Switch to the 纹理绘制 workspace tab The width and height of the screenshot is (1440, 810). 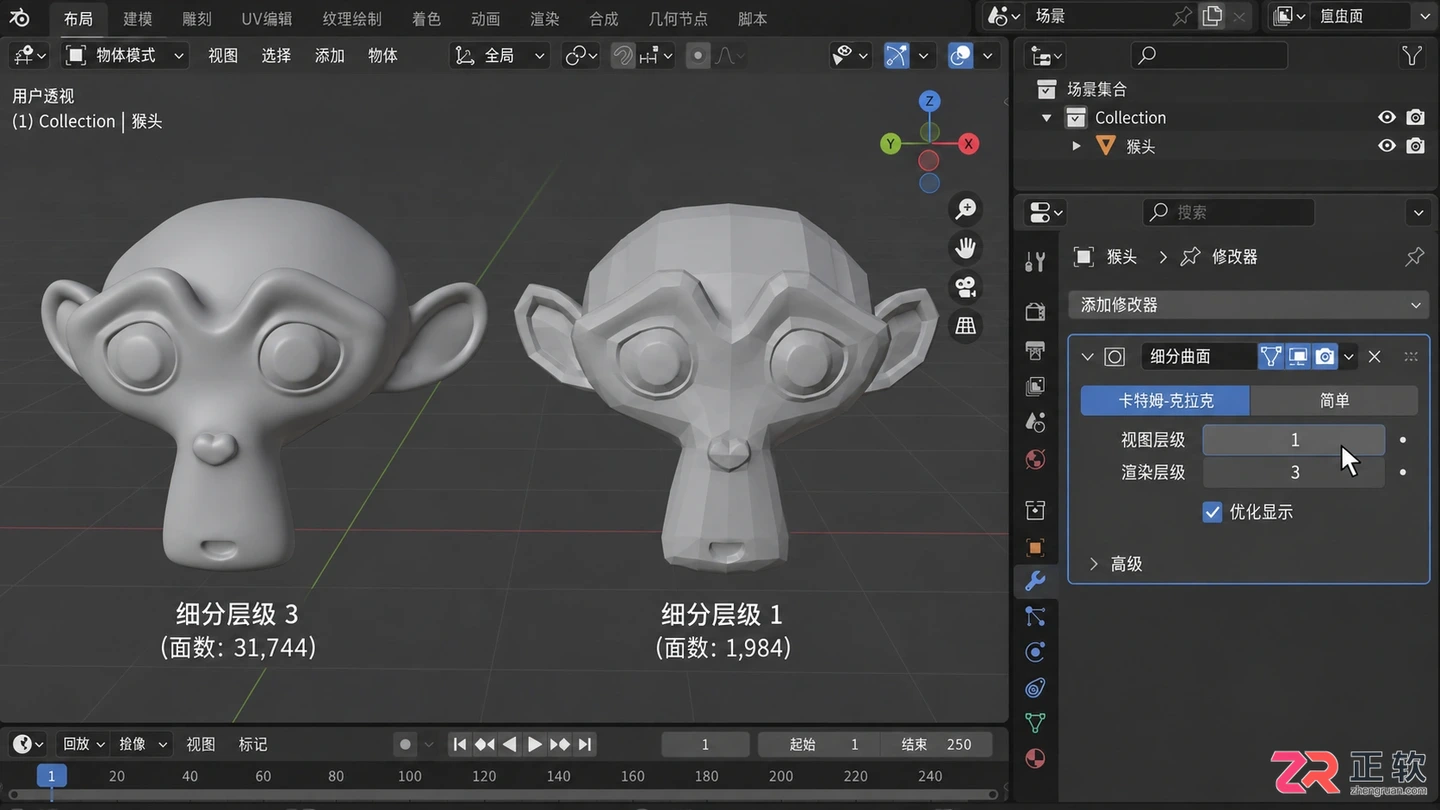click(x=352, y=19)
